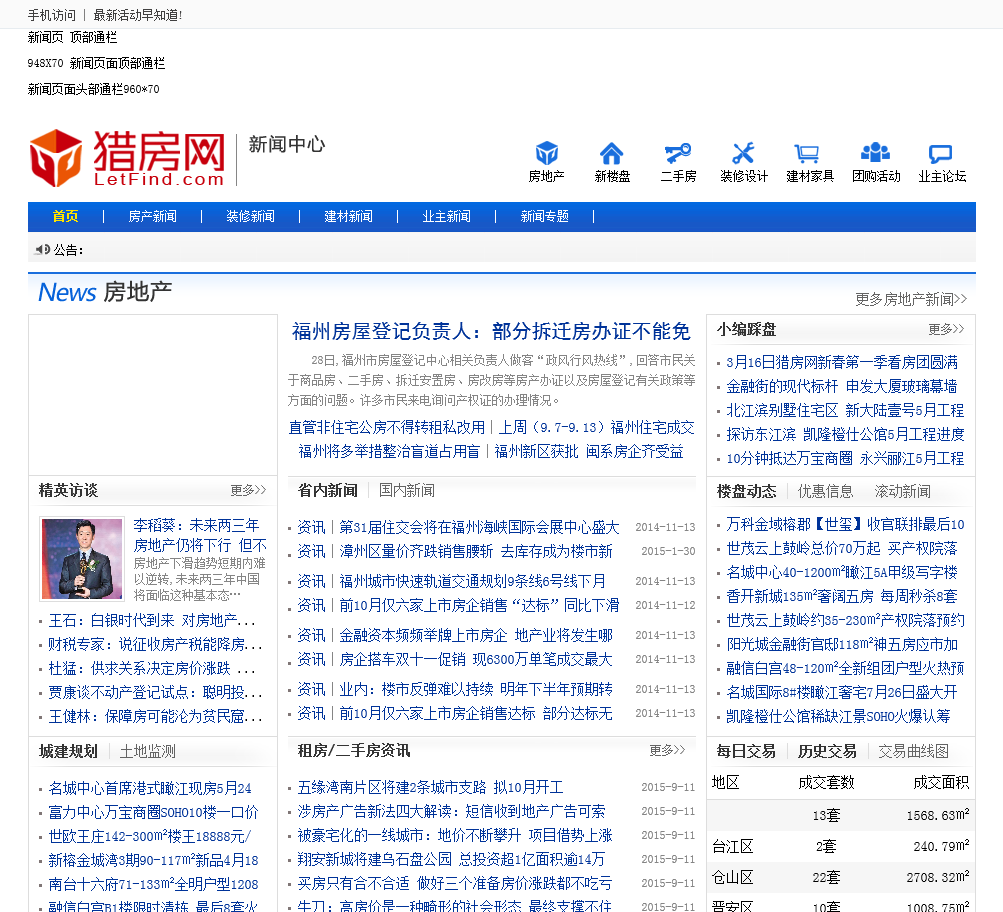Open the 房地产 cube icon
Image resolution: width=1003 pixels, height=912 pixels.
point(547,154)
